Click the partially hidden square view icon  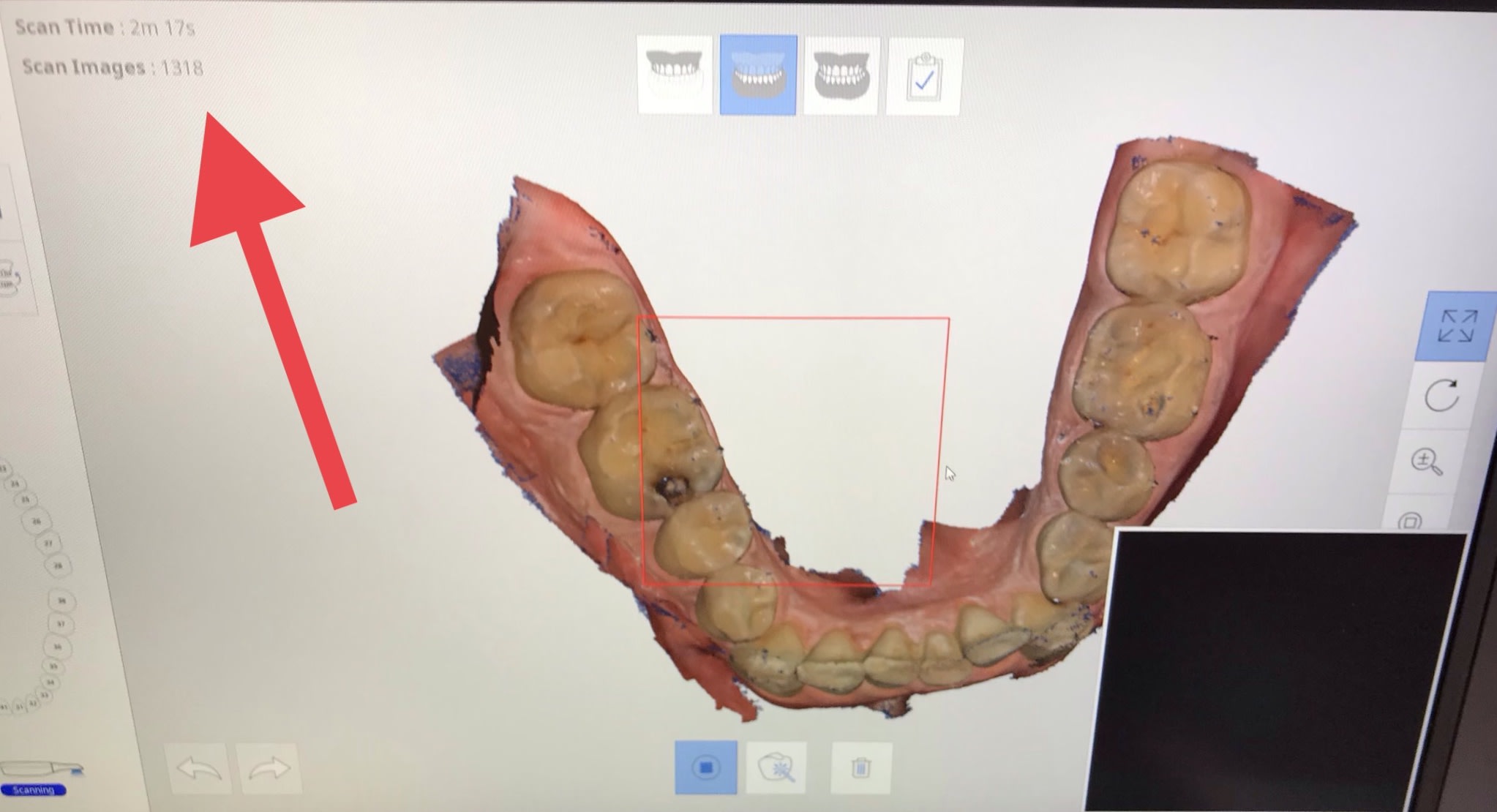[1409, 521]
